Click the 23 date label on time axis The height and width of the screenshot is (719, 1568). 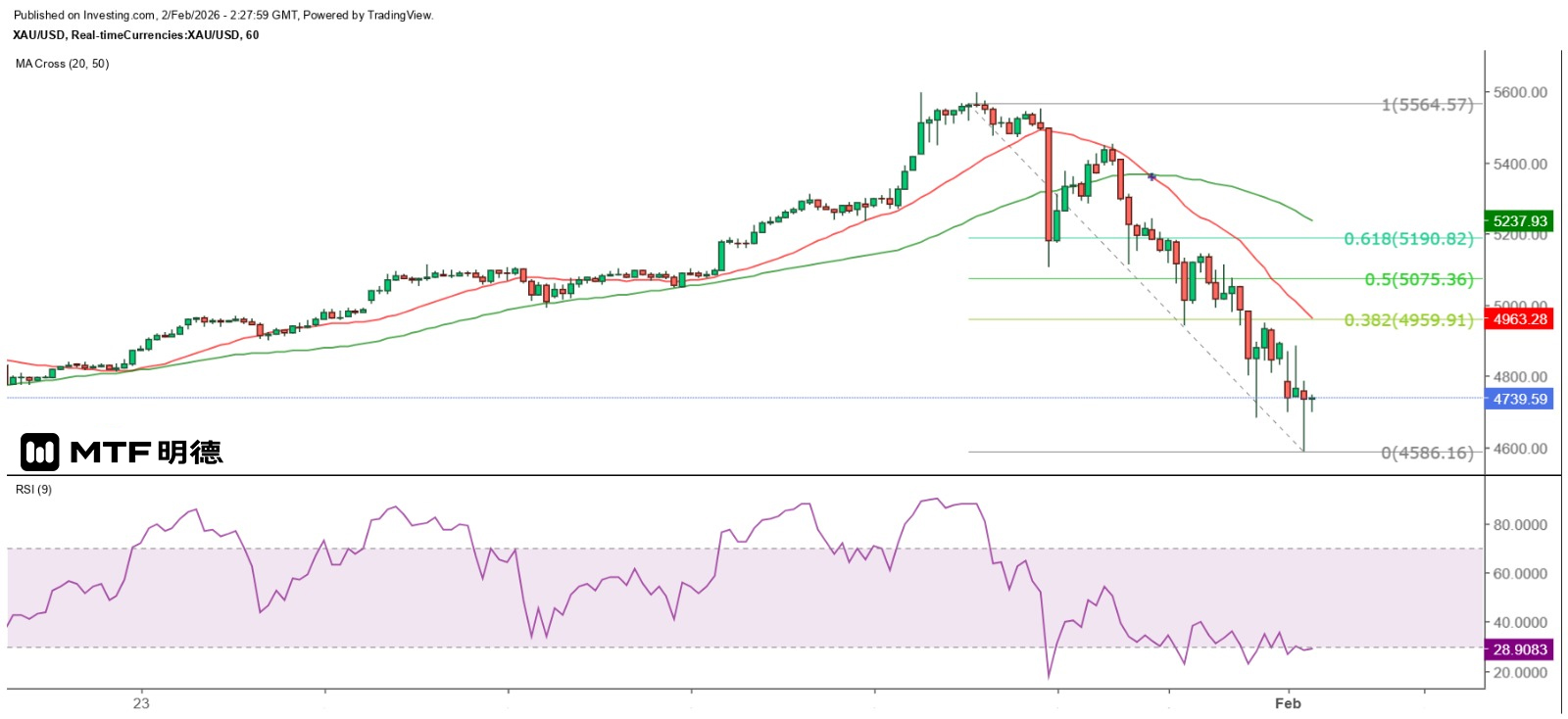(x=141, y=703)
